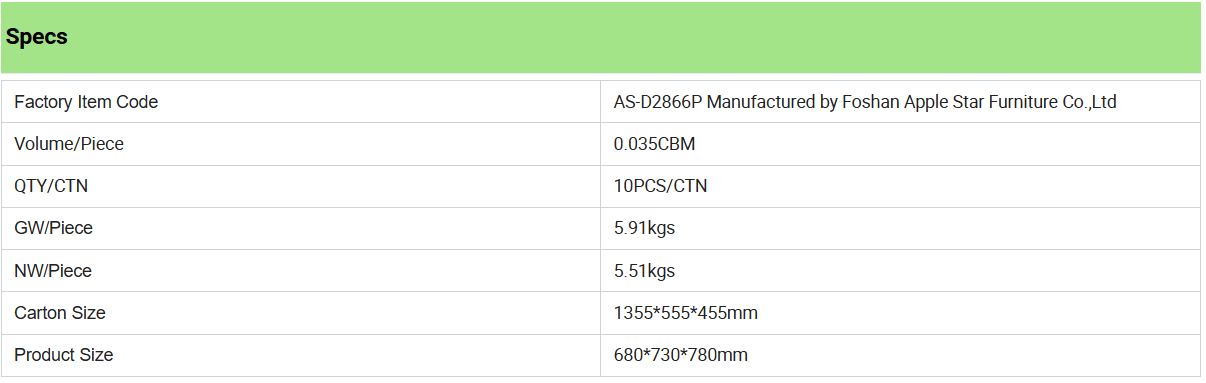This screenshot has width=1206, height=383.
Task: Click the green Specs header bar
Action: [x=601, y=37]
